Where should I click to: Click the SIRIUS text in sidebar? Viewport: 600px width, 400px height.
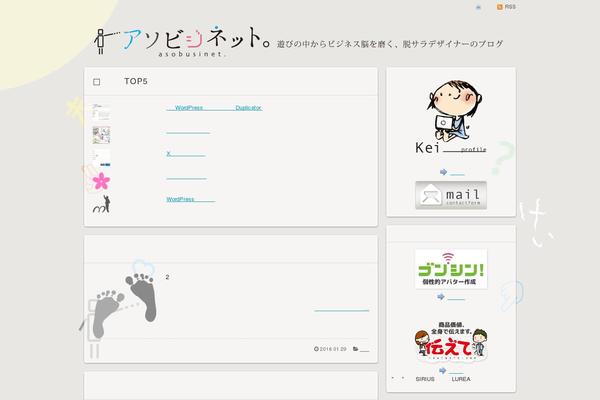click(x=425, y=379)
